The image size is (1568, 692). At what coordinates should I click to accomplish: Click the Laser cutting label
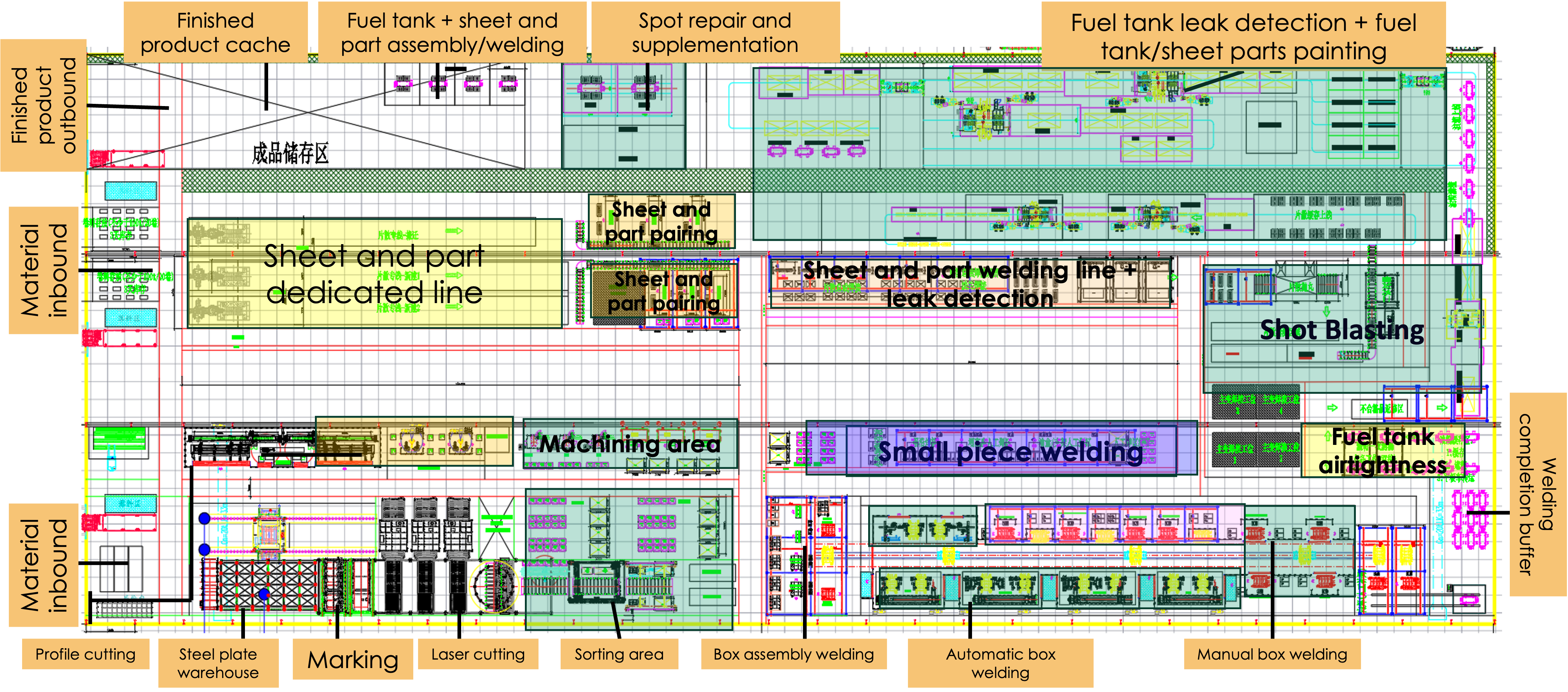(x=478, y=654)
